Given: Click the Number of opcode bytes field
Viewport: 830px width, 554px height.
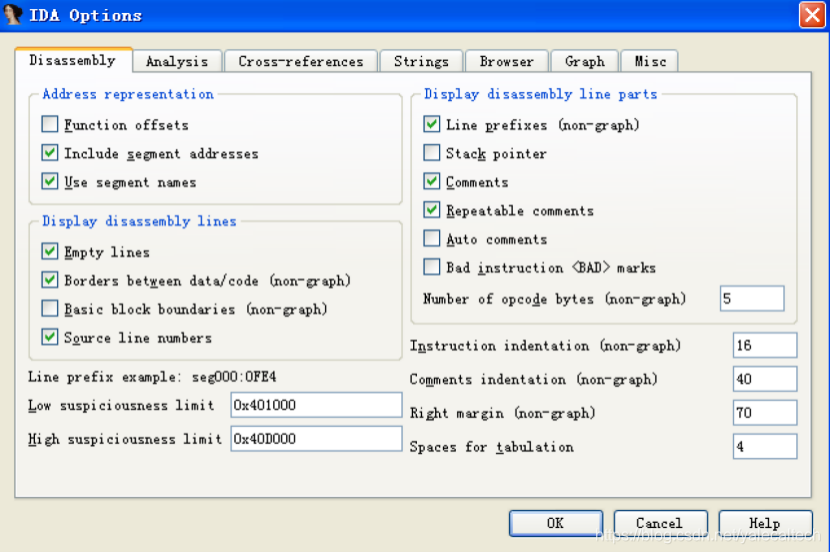Looking at the screenshot, I should (x=752, y=298).
